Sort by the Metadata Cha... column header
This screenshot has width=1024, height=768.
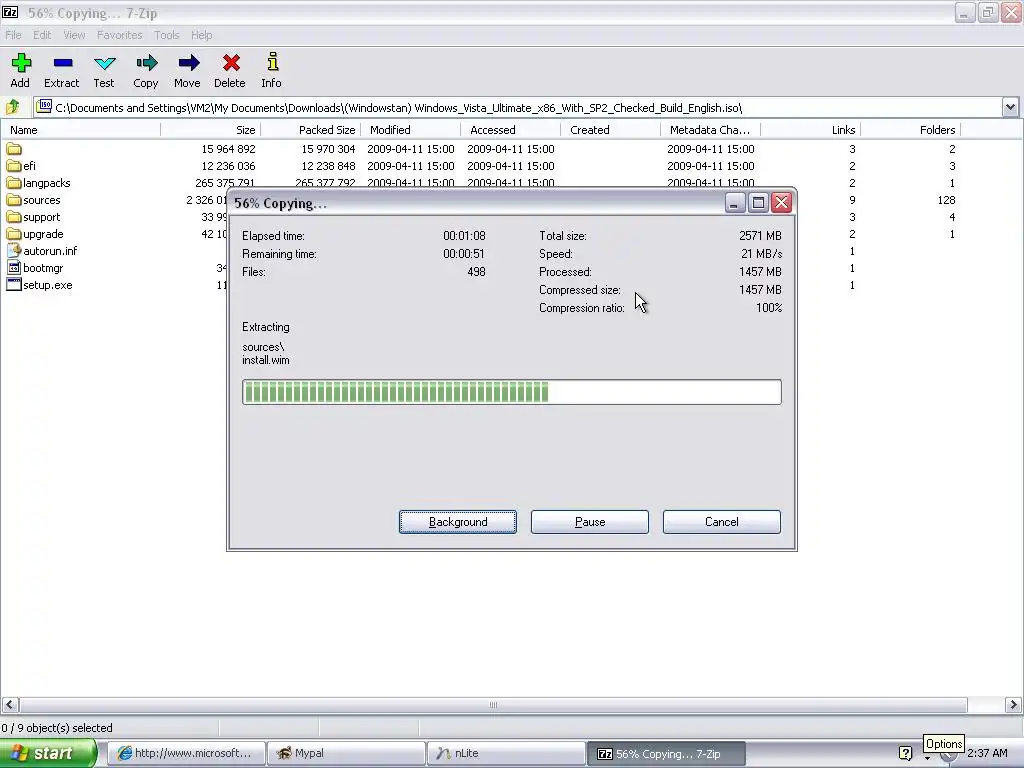[x=710, y=130]
